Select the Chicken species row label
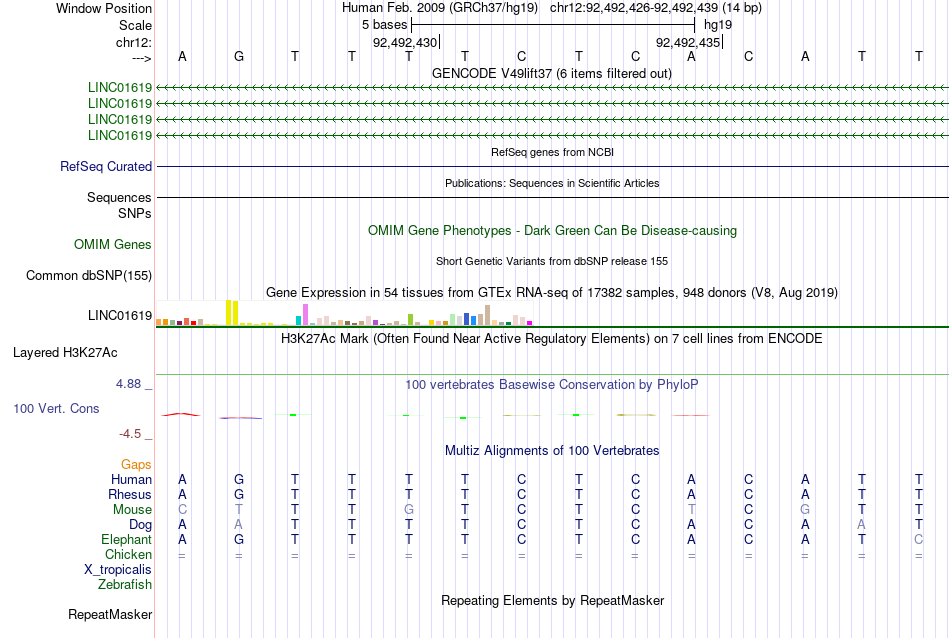 coord(128,554)
